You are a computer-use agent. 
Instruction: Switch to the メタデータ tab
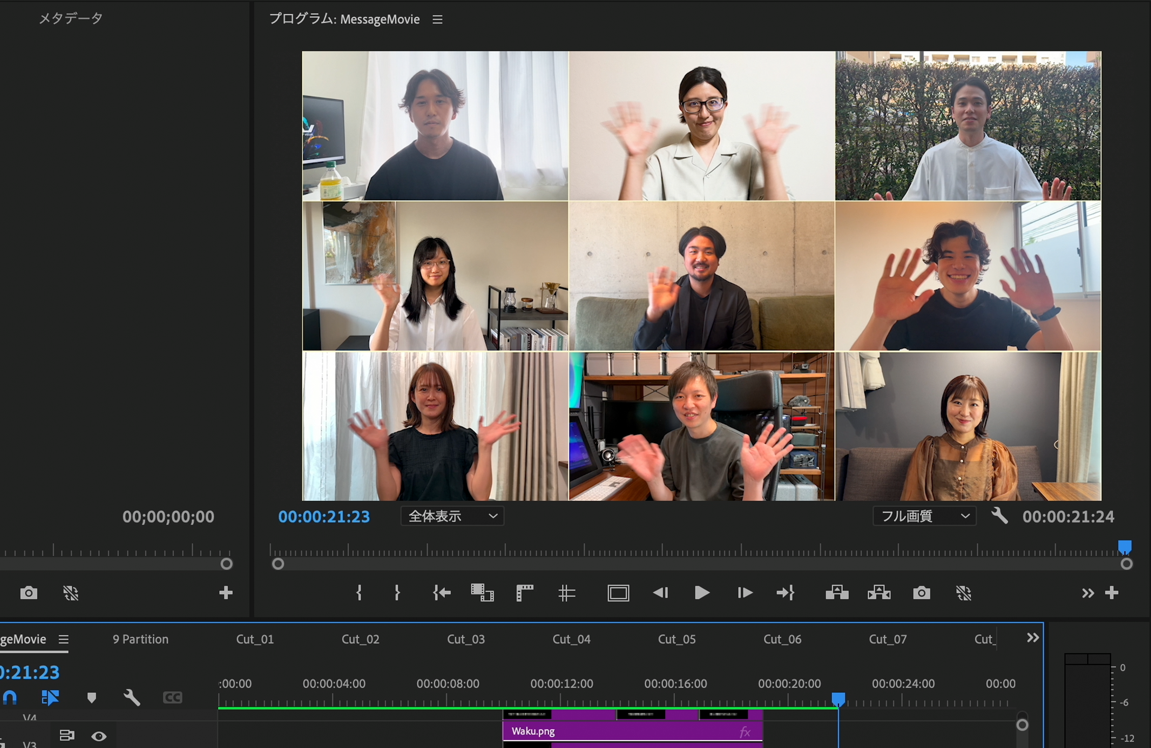[x=70, y=18]
